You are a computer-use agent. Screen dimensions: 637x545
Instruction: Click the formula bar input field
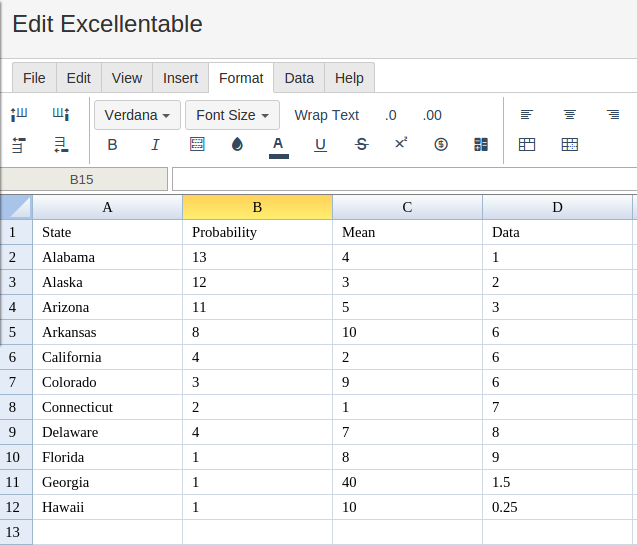click(x=405, y=180)
